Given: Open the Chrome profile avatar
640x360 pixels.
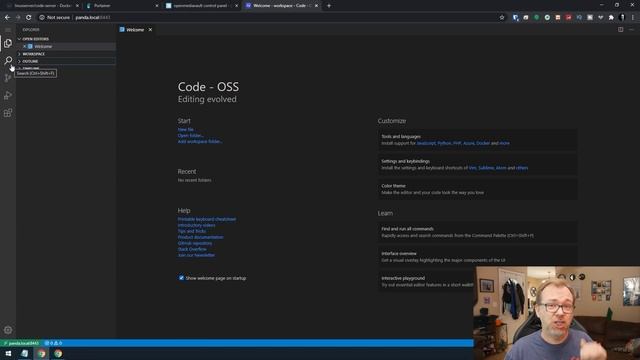Looking at the screenshot, I should point(622,18).
